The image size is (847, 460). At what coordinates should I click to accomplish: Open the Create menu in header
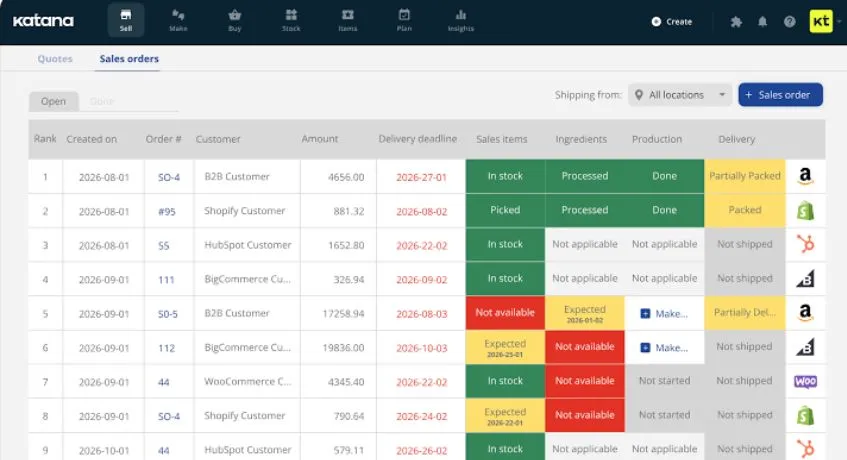[671, 22]
